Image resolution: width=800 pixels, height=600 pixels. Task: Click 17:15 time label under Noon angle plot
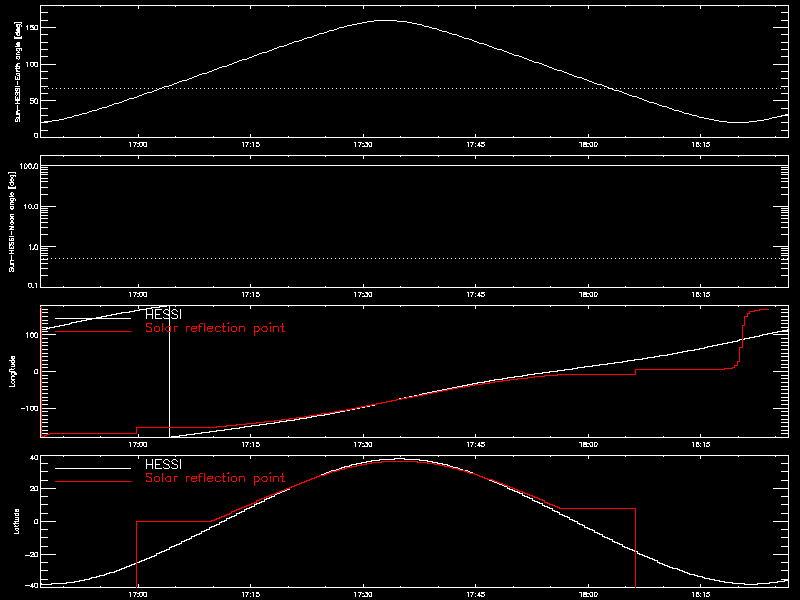tap(251, 295)
